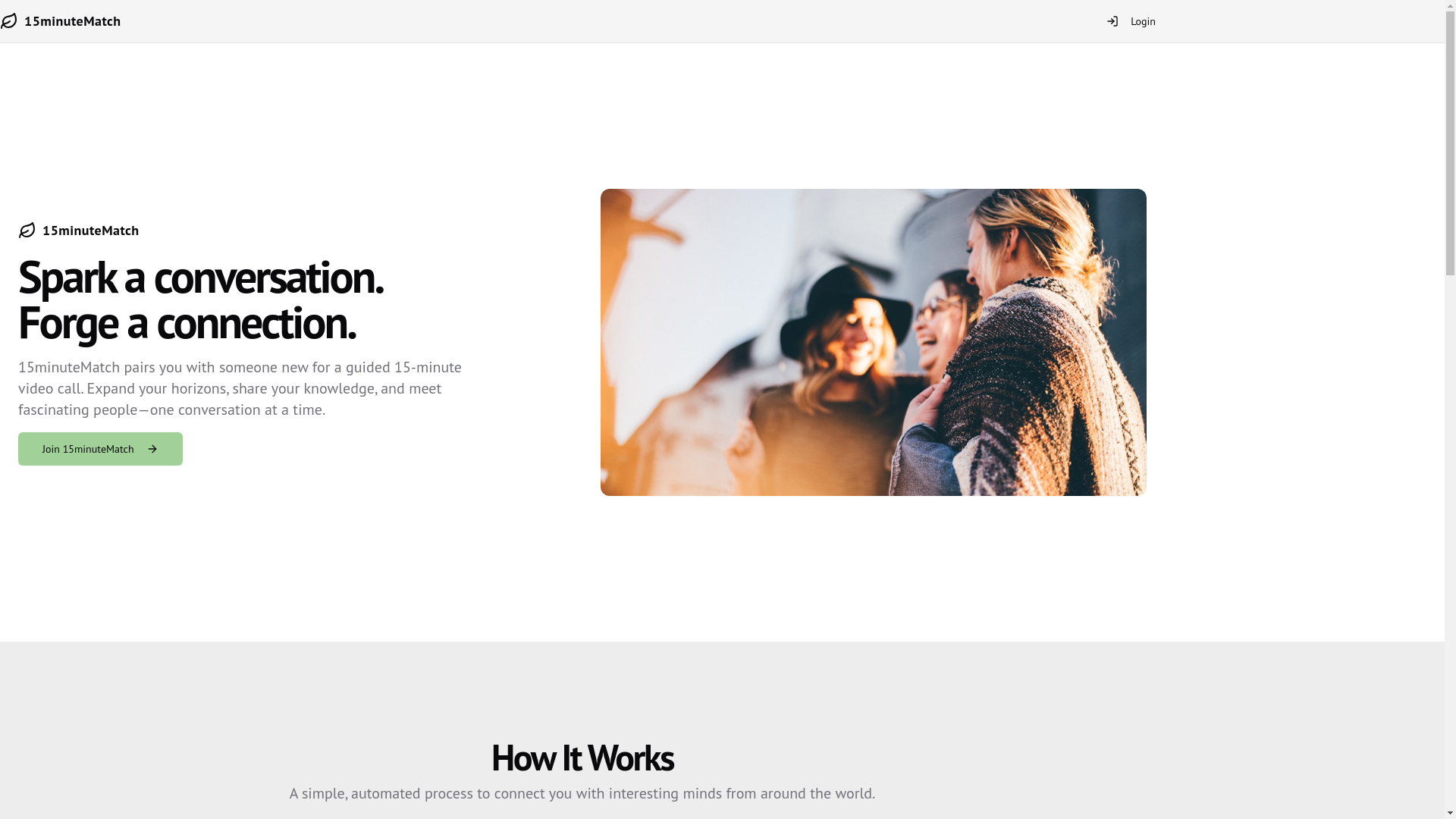Click the leaf logo icon in the header

[x=9, y=21]
